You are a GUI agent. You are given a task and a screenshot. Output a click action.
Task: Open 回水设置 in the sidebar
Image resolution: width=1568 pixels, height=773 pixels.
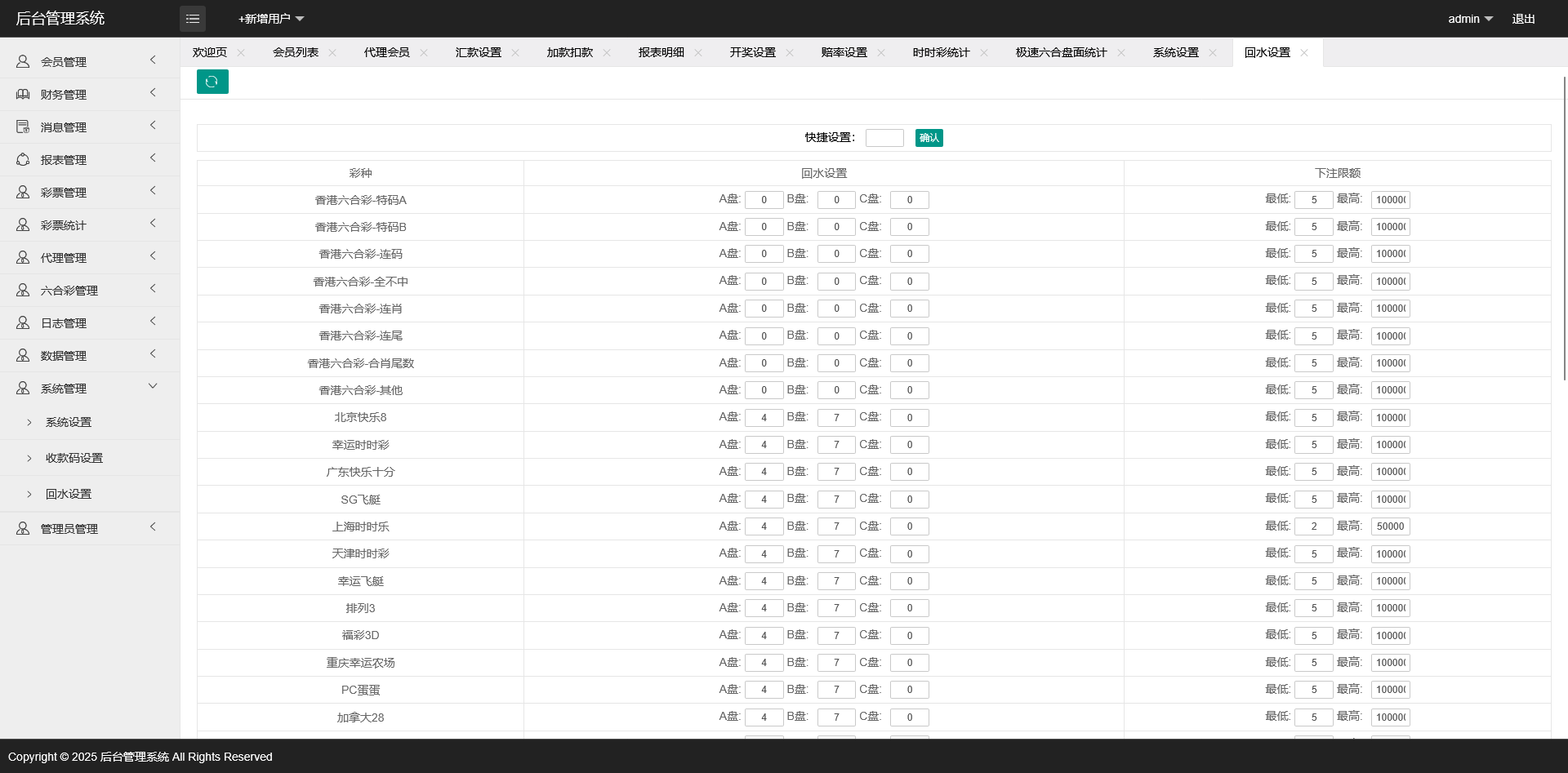tap(69, 494)
